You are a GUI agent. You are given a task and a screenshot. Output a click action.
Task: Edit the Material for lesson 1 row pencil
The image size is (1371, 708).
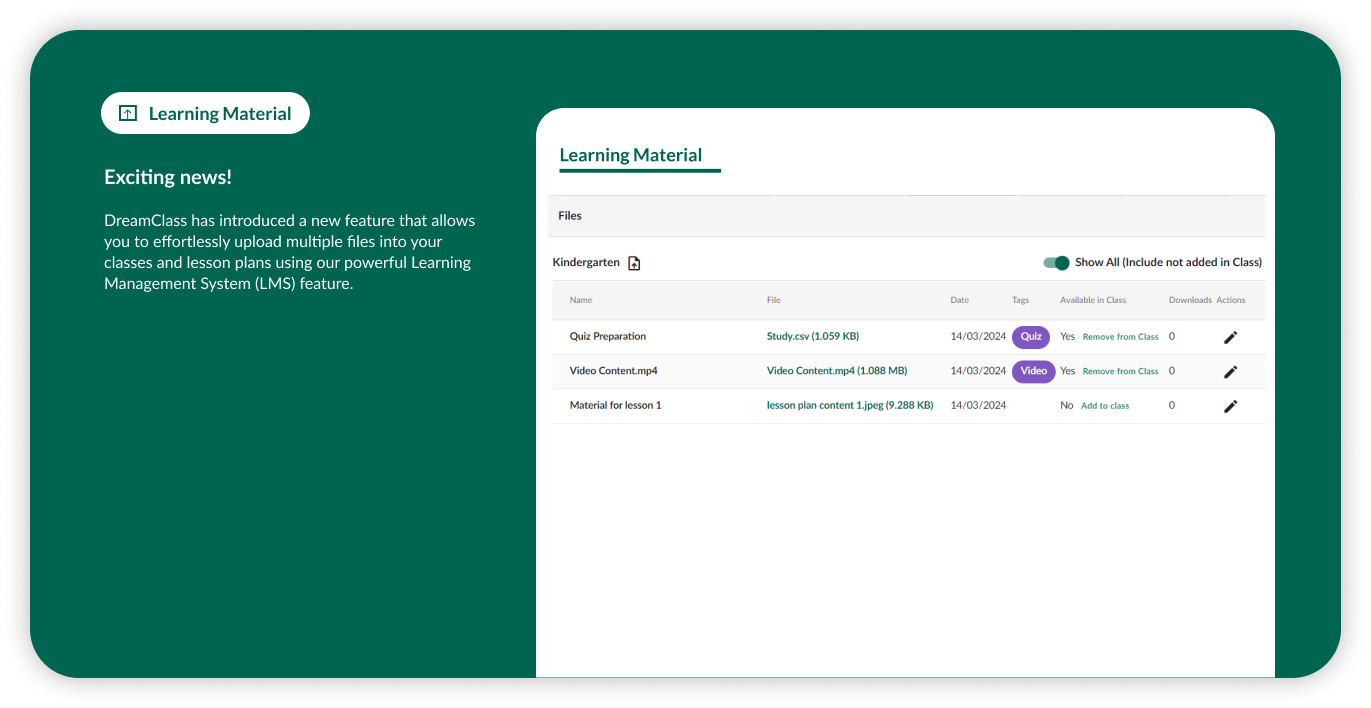click(1231, 405)
